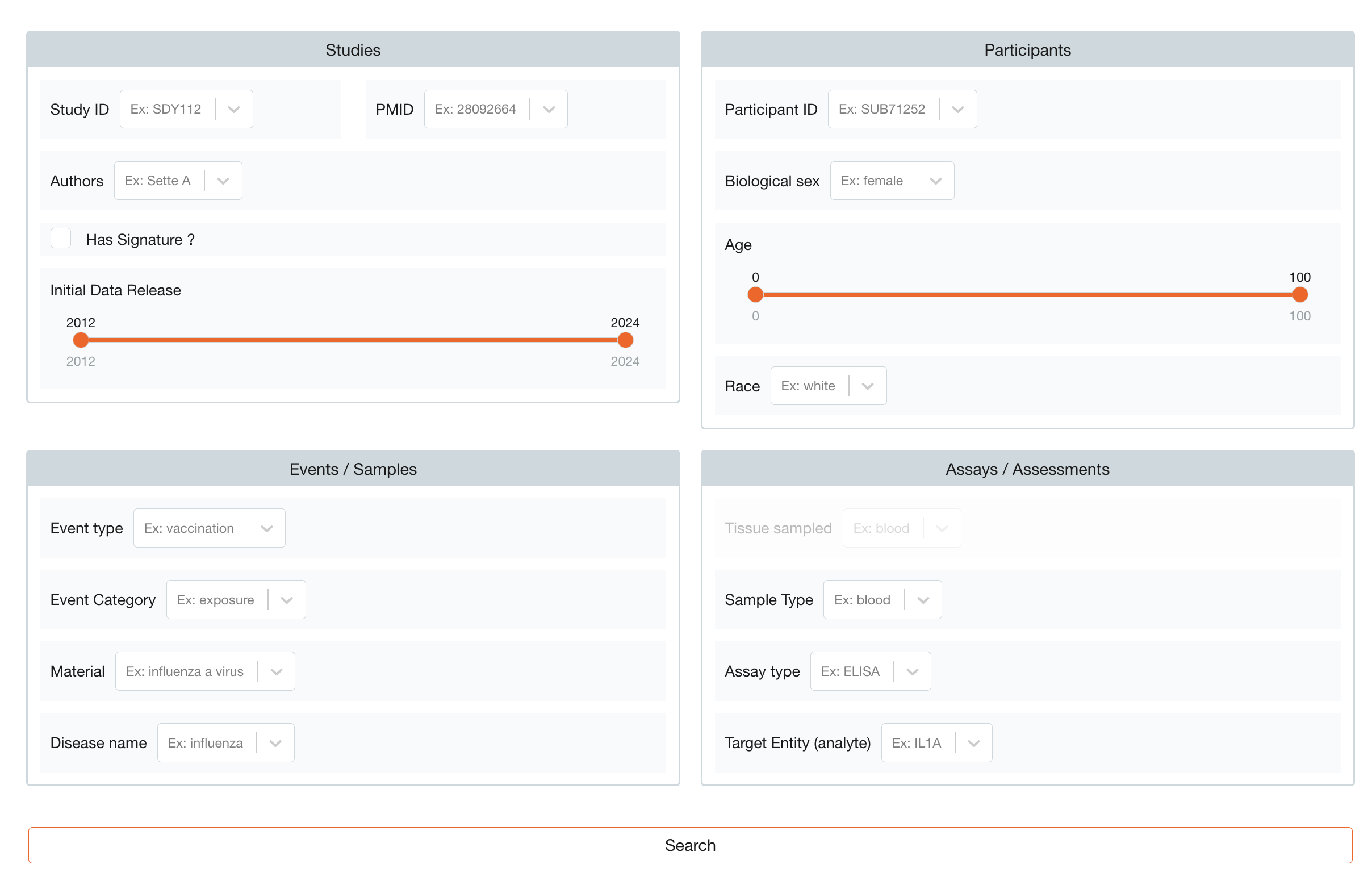Expand the Race dropdown chevron

pos(868,386)
